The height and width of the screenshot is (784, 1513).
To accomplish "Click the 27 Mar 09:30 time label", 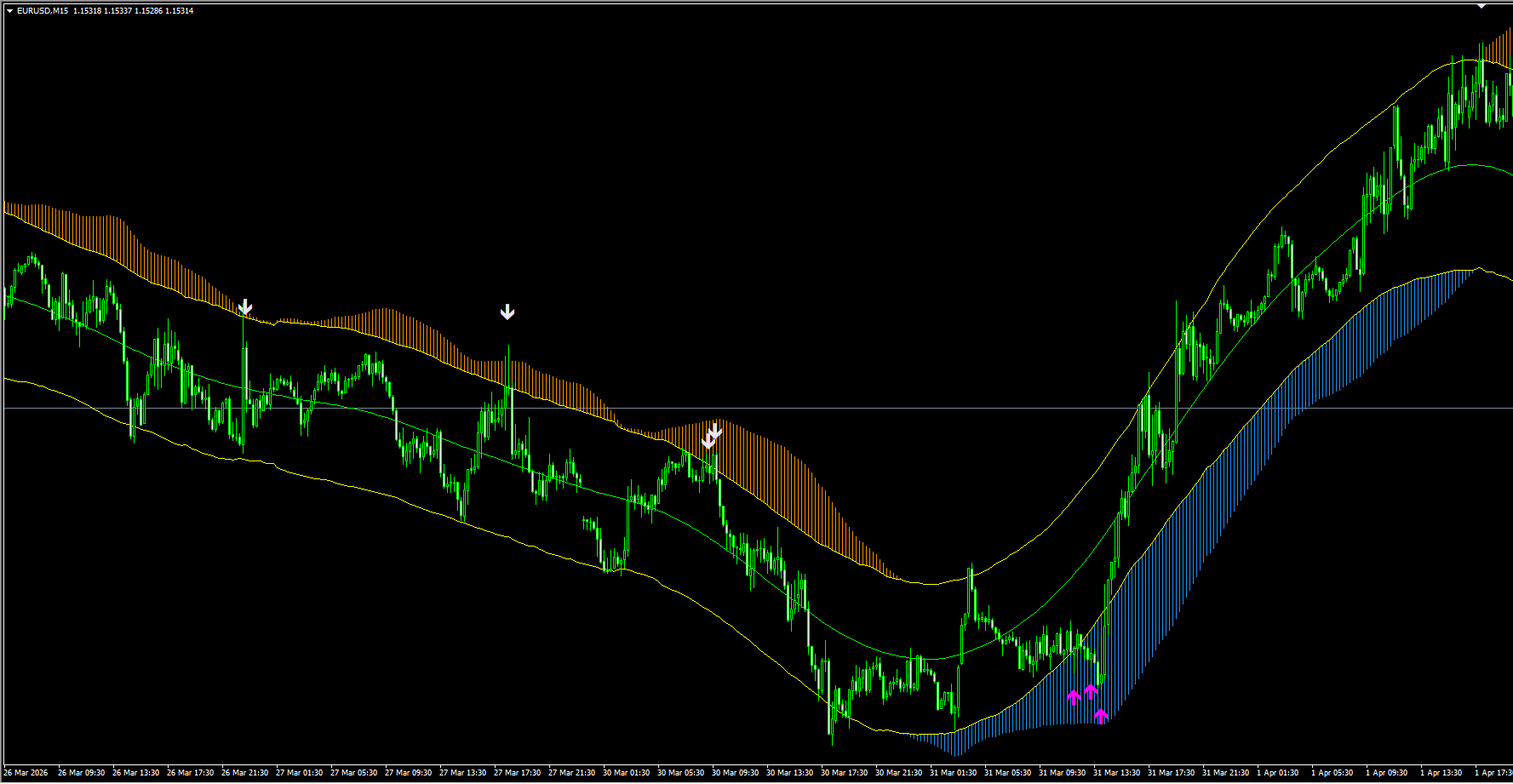I will [x=408, y=773].
